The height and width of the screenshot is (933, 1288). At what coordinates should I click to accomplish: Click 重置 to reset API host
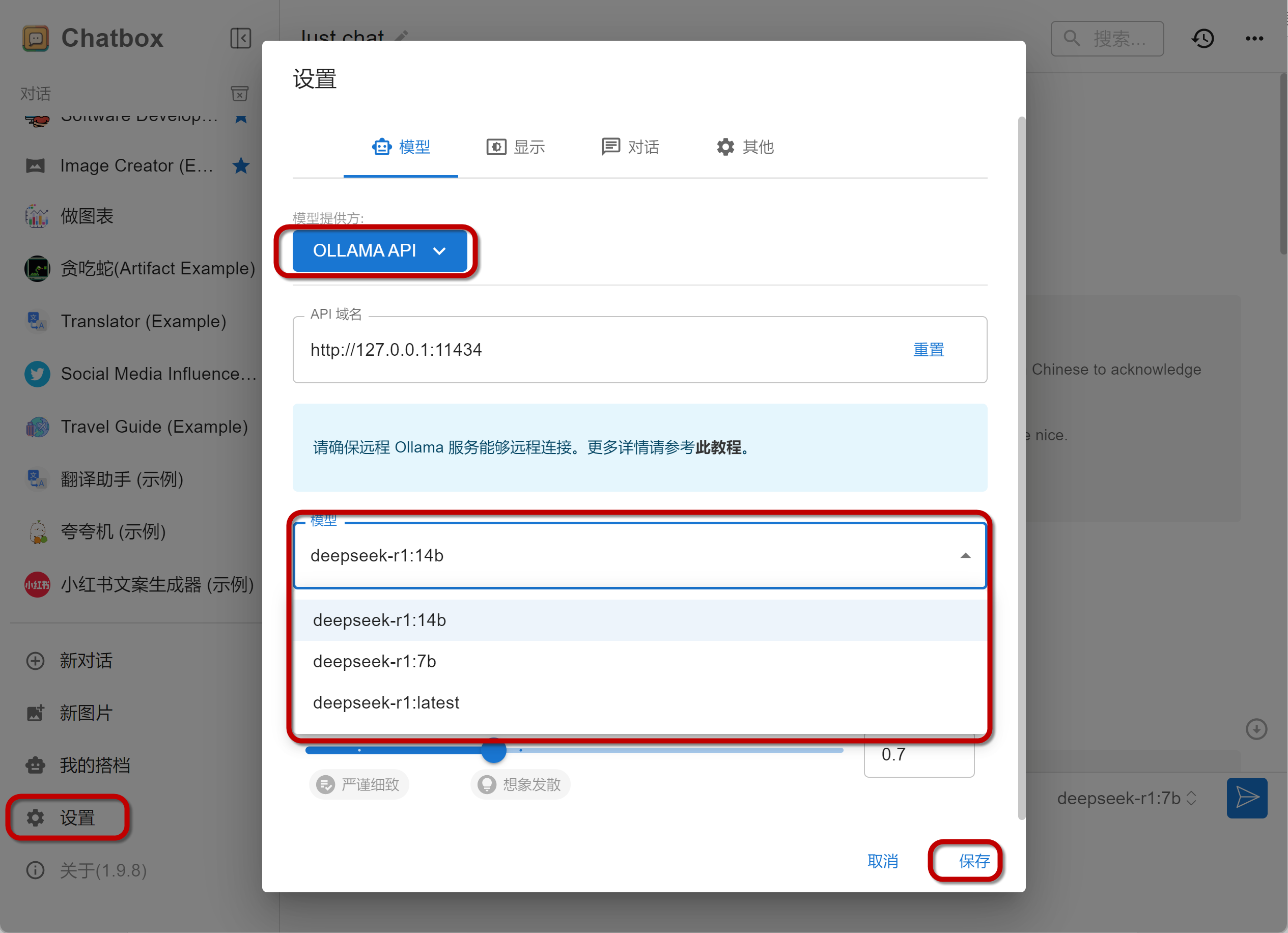(929, 350)
